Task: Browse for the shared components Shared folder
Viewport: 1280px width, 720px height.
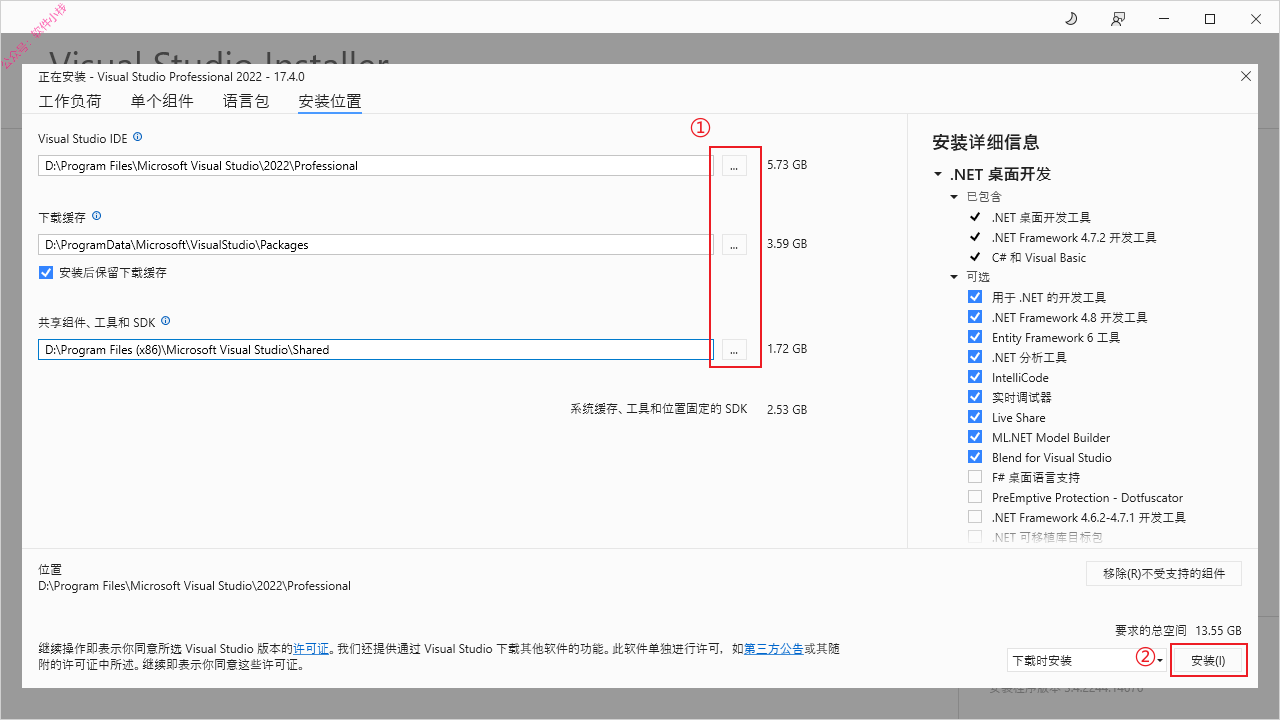Action: pyautogui.click(x=734, y=350)
